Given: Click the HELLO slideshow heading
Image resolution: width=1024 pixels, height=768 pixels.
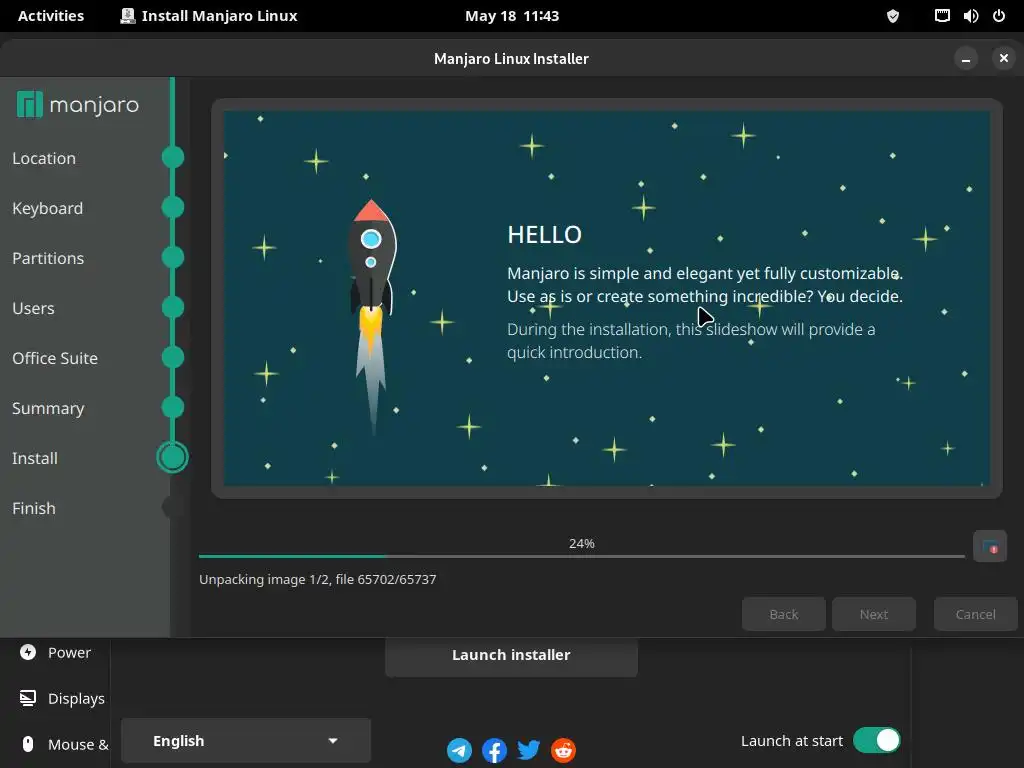Looking at the screenshot, I should click(545, 234).
